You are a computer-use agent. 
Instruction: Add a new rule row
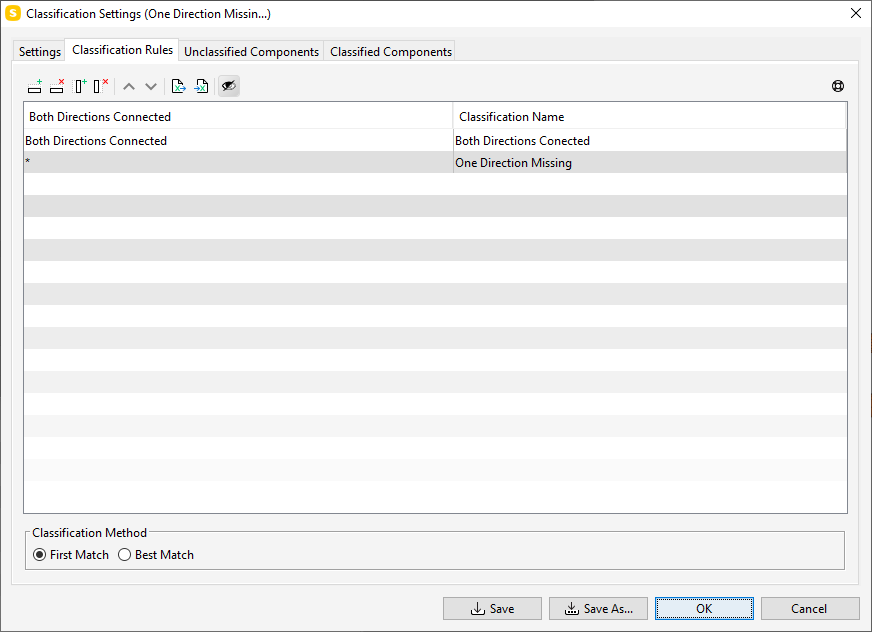point(34,86)
